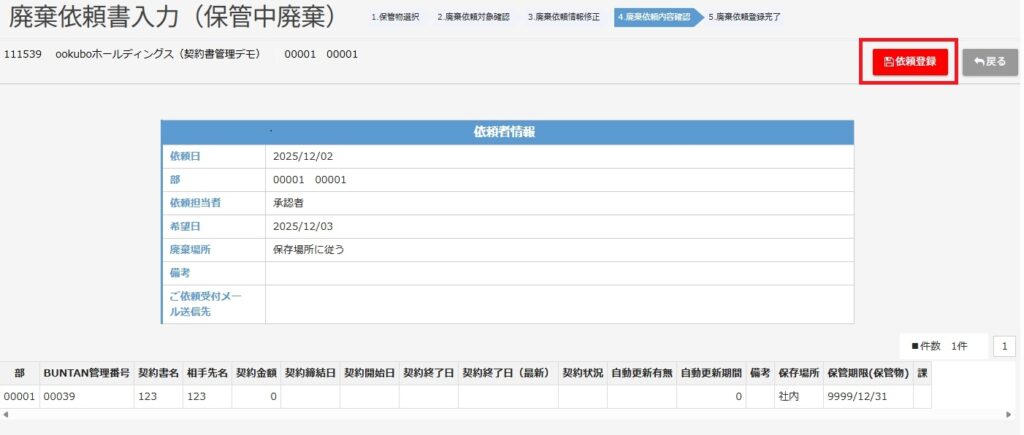Viewport: 1024px width, 435px height.
Task: Click the 依頼者情報 panel header
Action: pos(509,132)
